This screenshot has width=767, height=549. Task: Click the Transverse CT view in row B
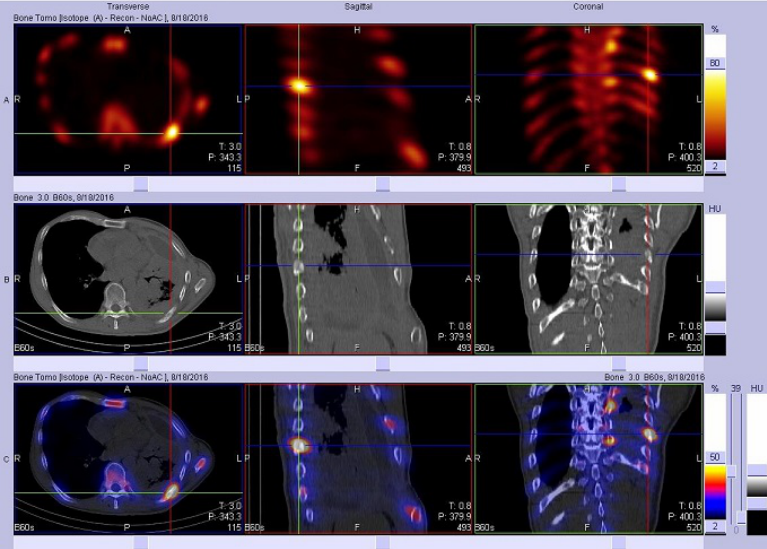pyautogui.click(x=127, y=278)
